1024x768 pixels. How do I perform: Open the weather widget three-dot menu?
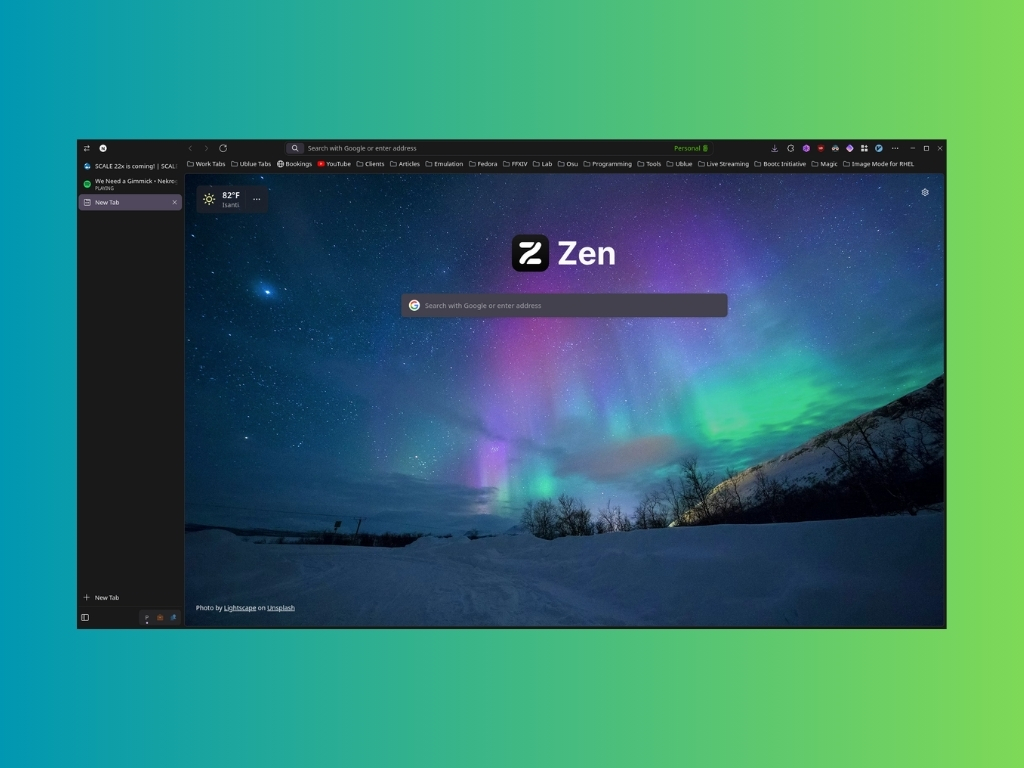[x=257, y=199]
